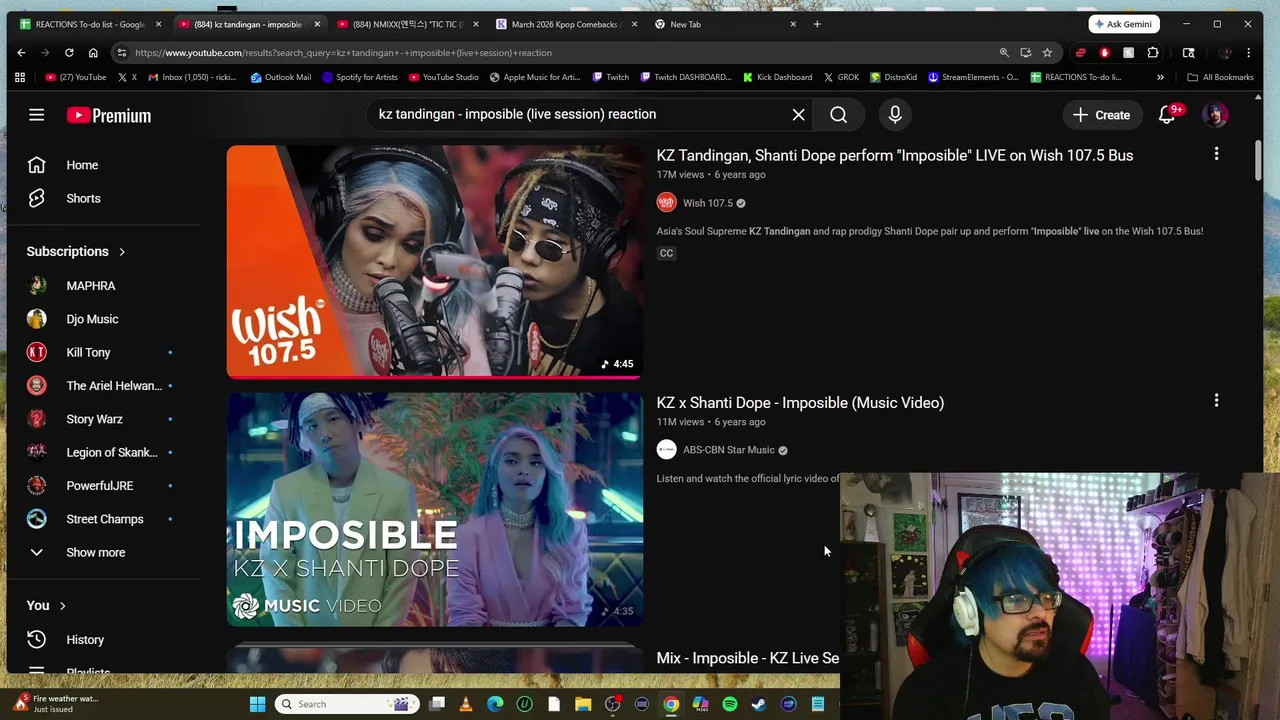Bookmark this page with the star
Screen dimensions: 1280x720
point(1047,52)
